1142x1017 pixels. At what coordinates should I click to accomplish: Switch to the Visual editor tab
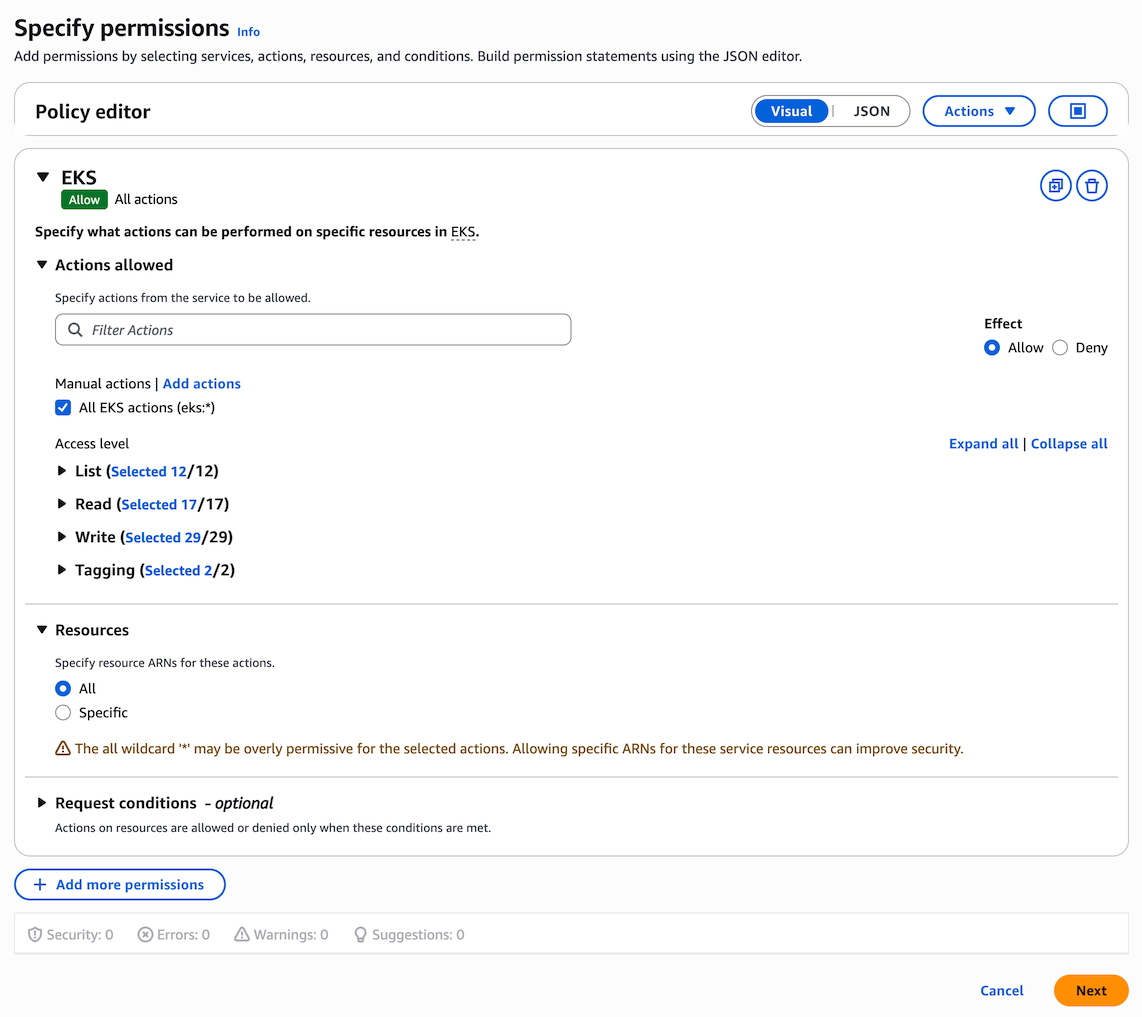point(791,111)
